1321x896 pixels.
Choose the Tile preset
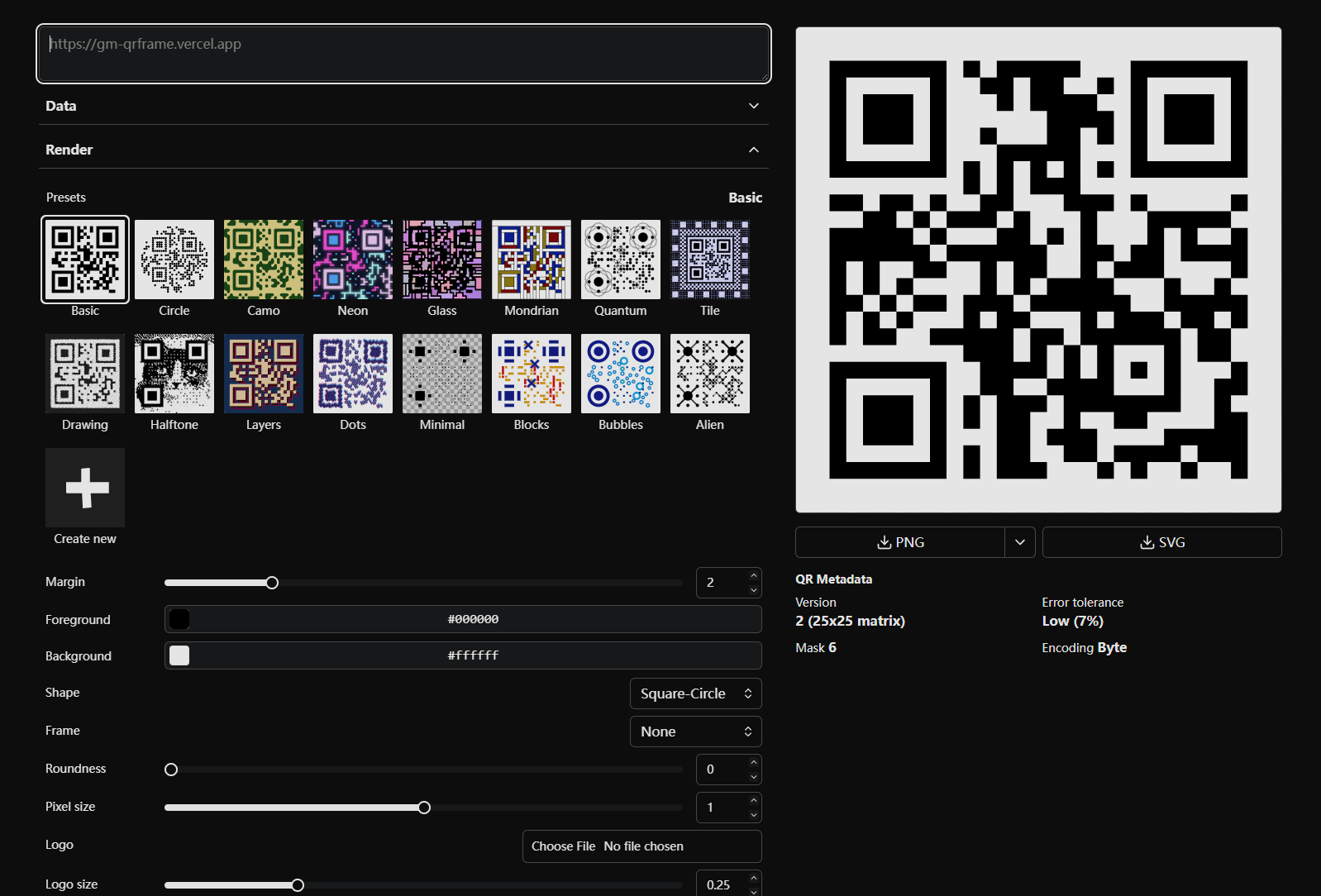coord(710,260)
